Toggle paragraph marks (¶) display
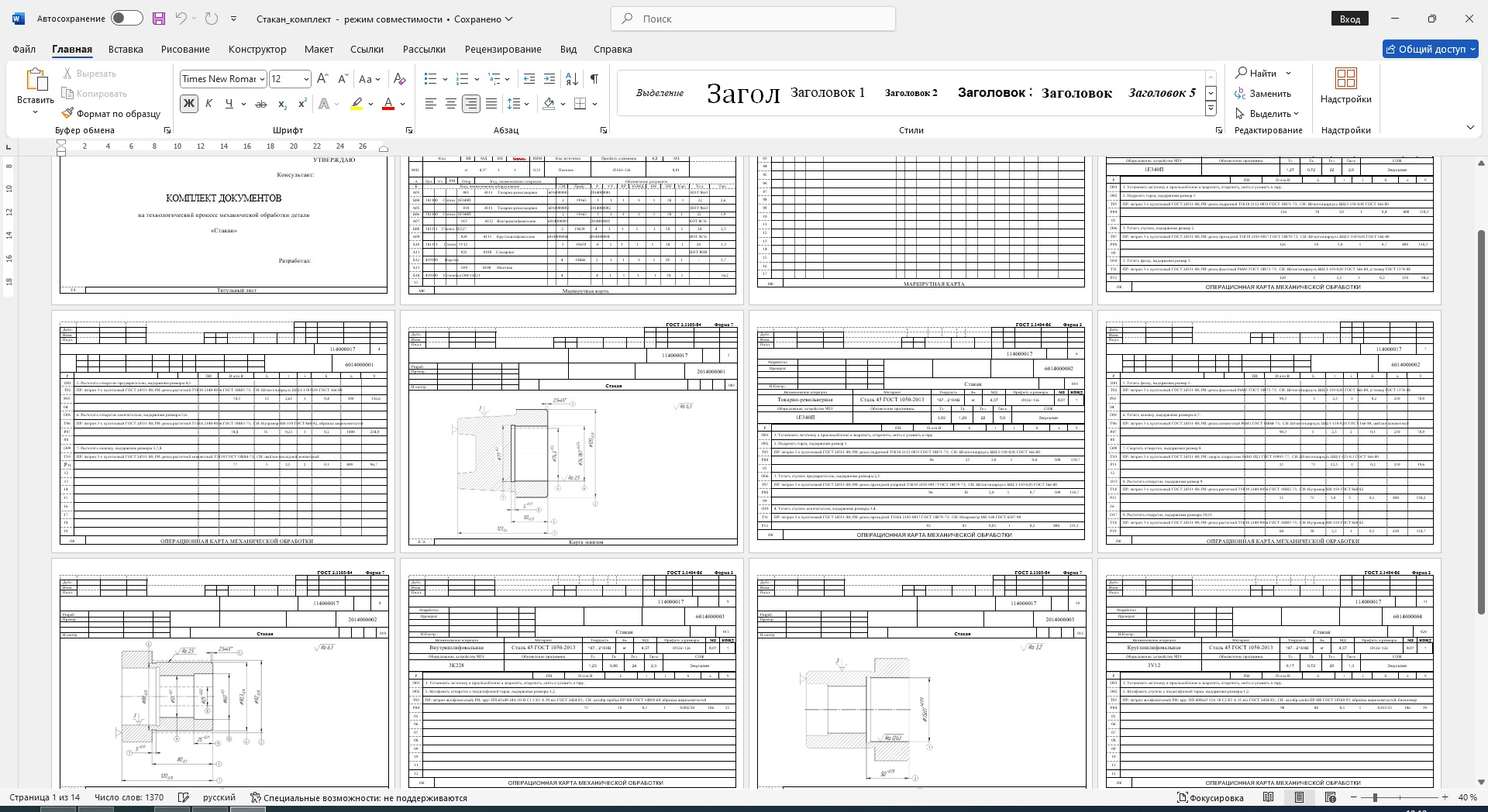The height and width of the screenshot is (812, 1488). click(x=594, y=78)
